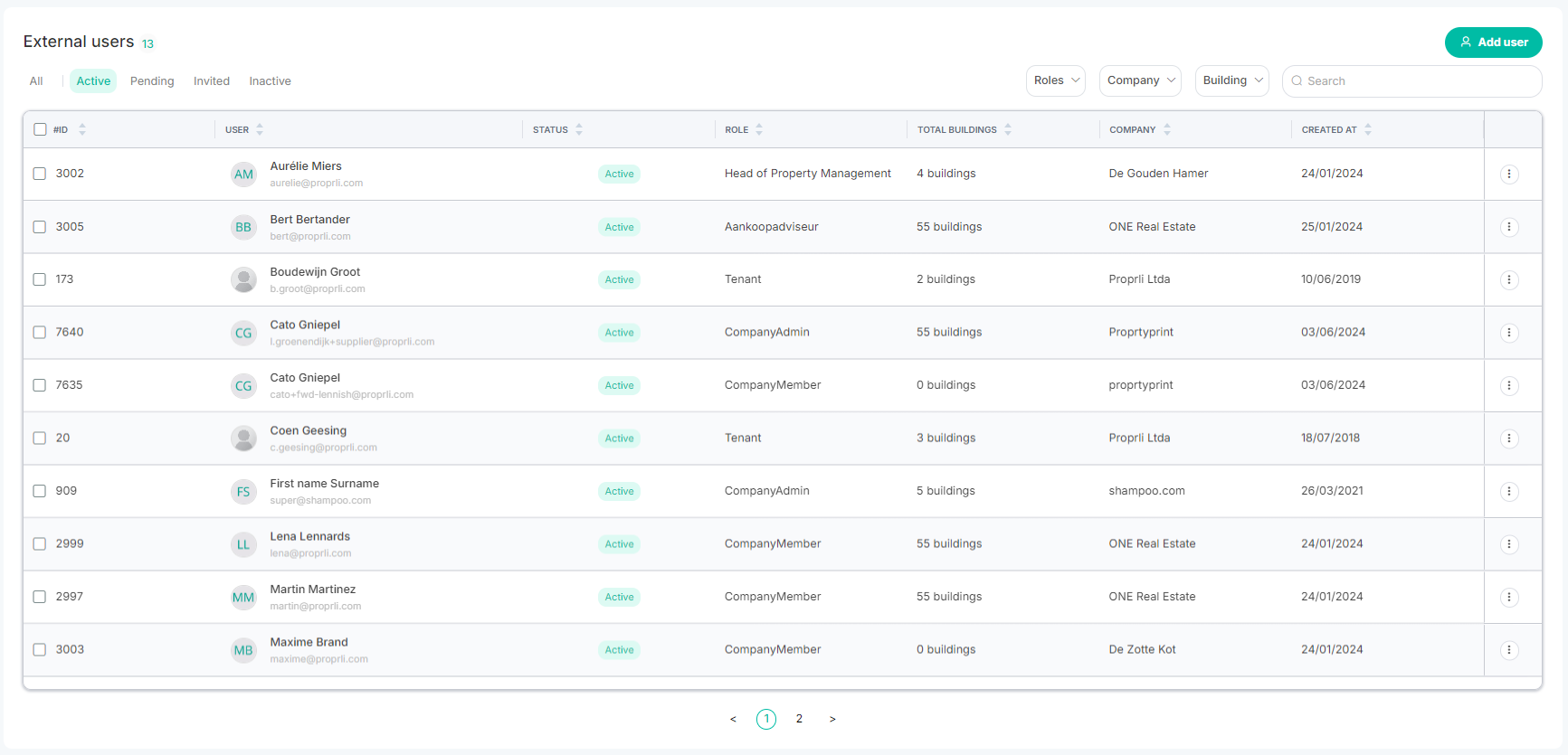Click the BB avatar of Bert Bertander
The image size is (1568, 755).
coord(243,227)
